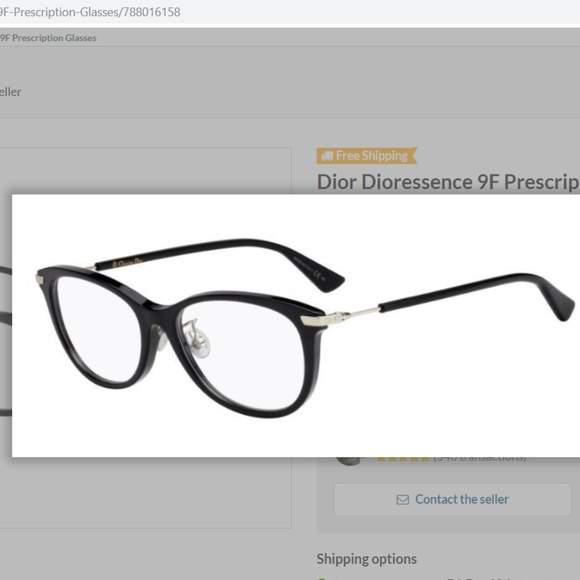Screen dimensions: 580x580
Task: Click the envelope icon beside Contact the seller
Action: (x=402, y=500)
